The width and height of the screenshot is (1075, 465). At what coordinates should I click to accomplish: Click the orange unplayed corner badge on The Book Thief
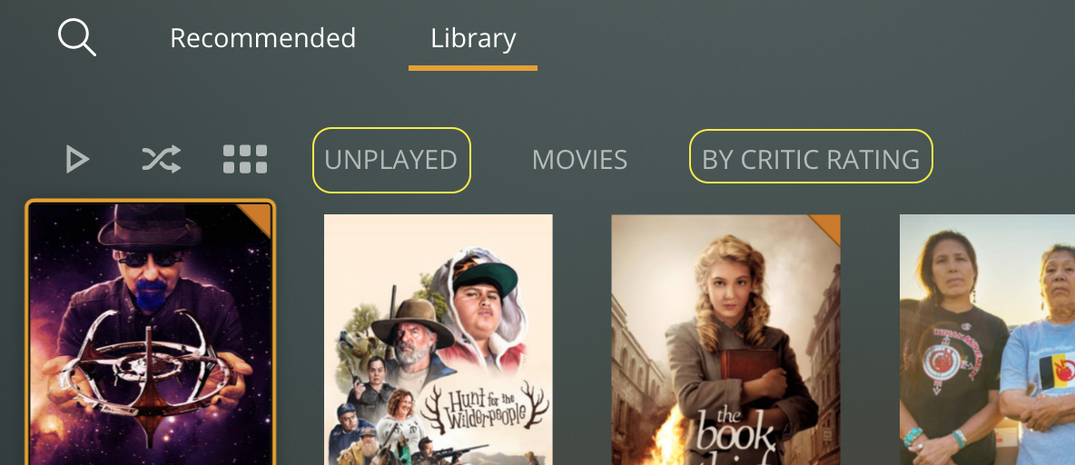point(827,228)
